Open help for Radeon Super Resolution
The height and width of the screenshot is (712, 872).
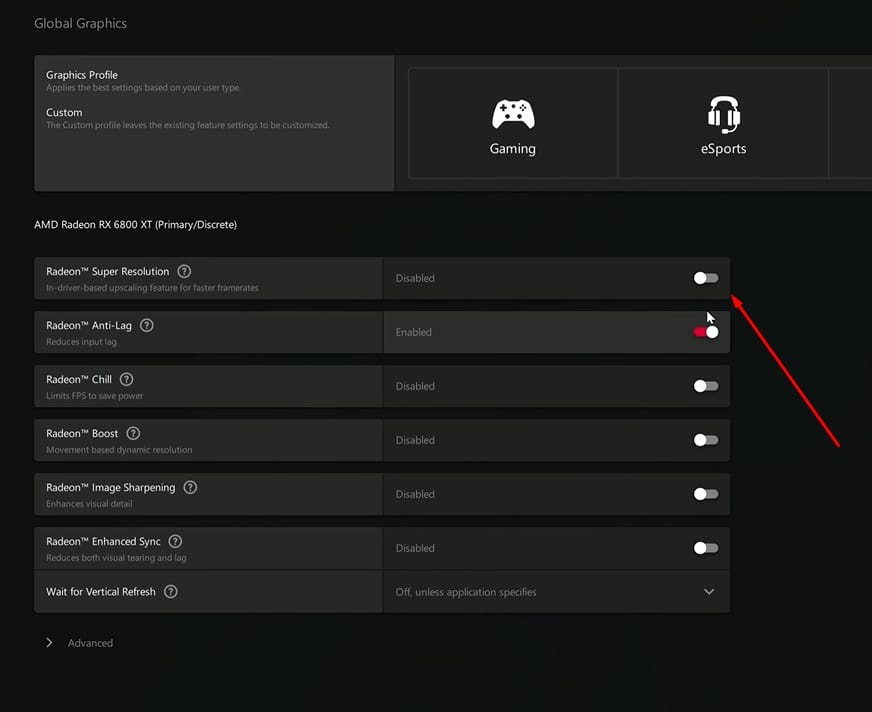(x=185, y=270)
